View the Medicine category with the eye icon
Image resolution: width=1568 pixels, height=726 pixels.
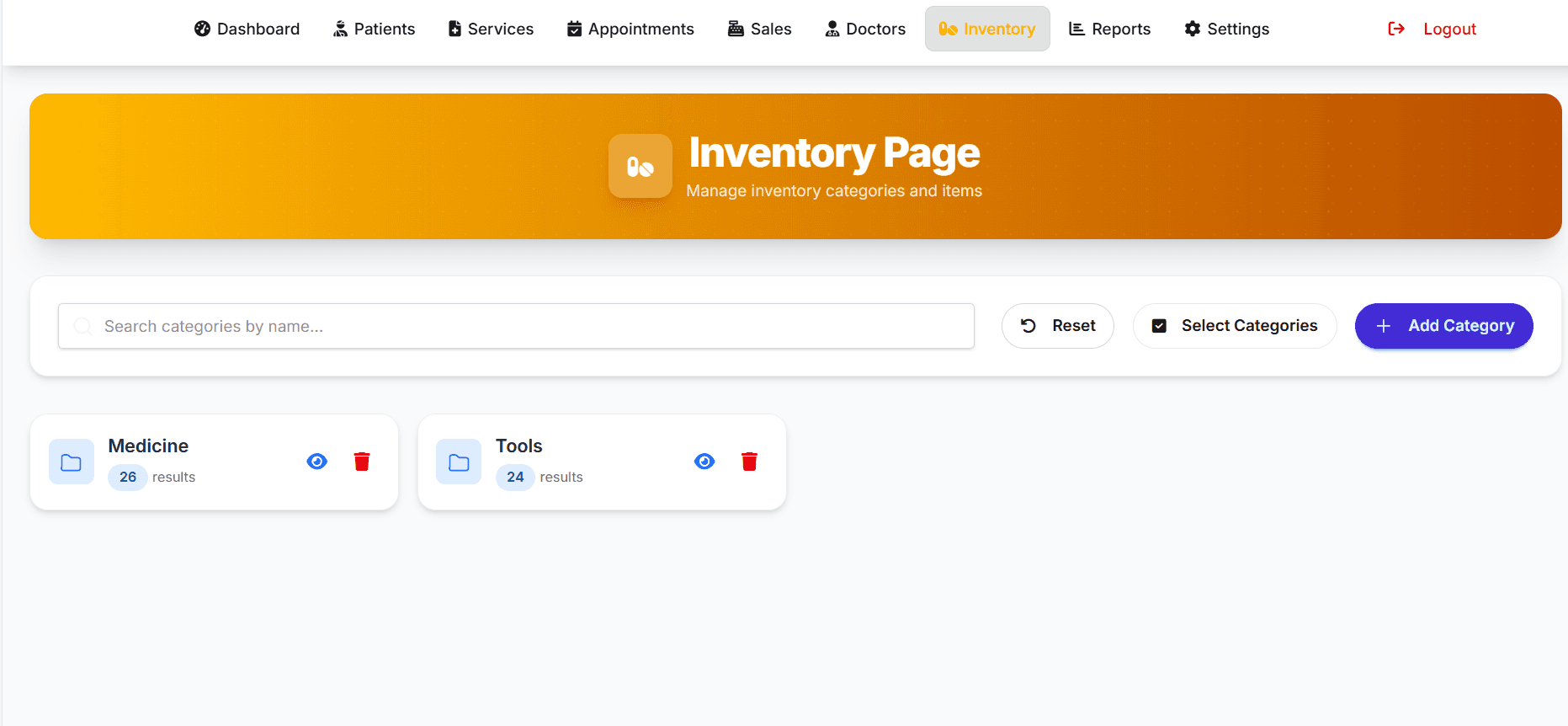[x=317, y=462]
